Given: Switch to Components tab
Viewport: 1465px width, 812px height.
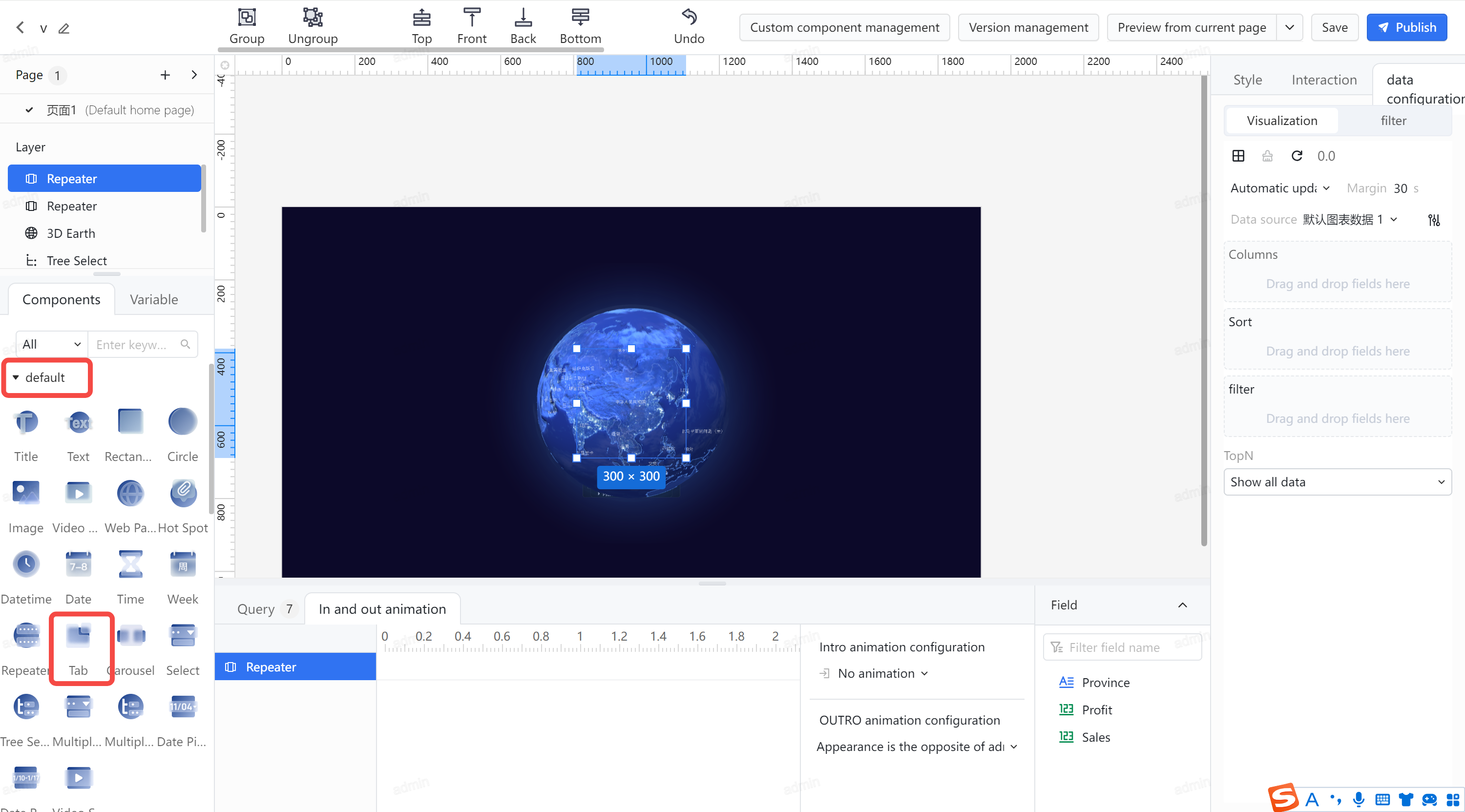Looking at the screenshot, I should point(62,300).
